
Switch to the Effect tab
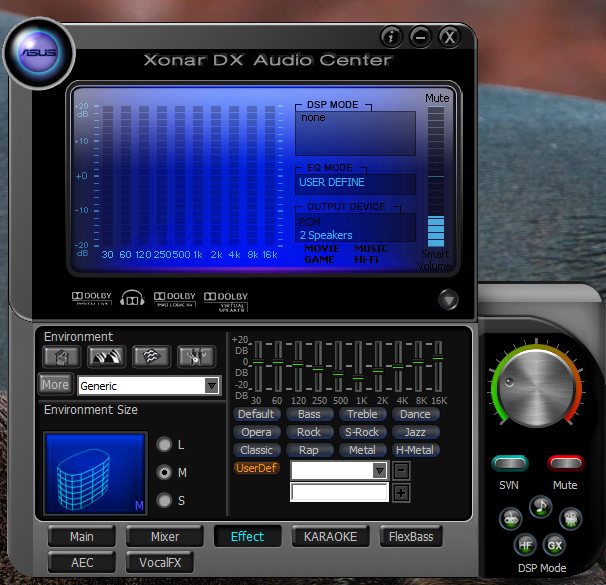[247, 536]
